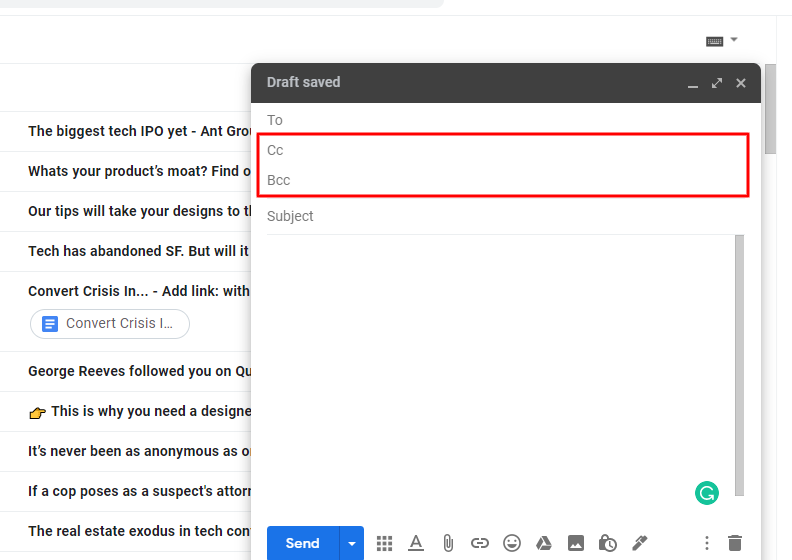Click the inbox page scrollbar
Image resolution: width=792 pixels, height=560 pixels.
[770, 109]
